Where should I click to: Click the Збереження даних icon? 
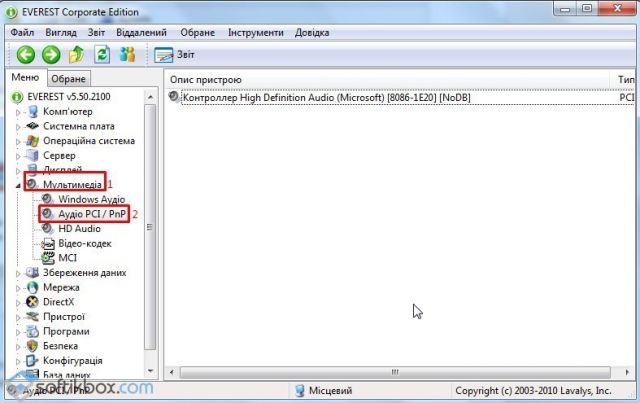[x=33, y=273]
